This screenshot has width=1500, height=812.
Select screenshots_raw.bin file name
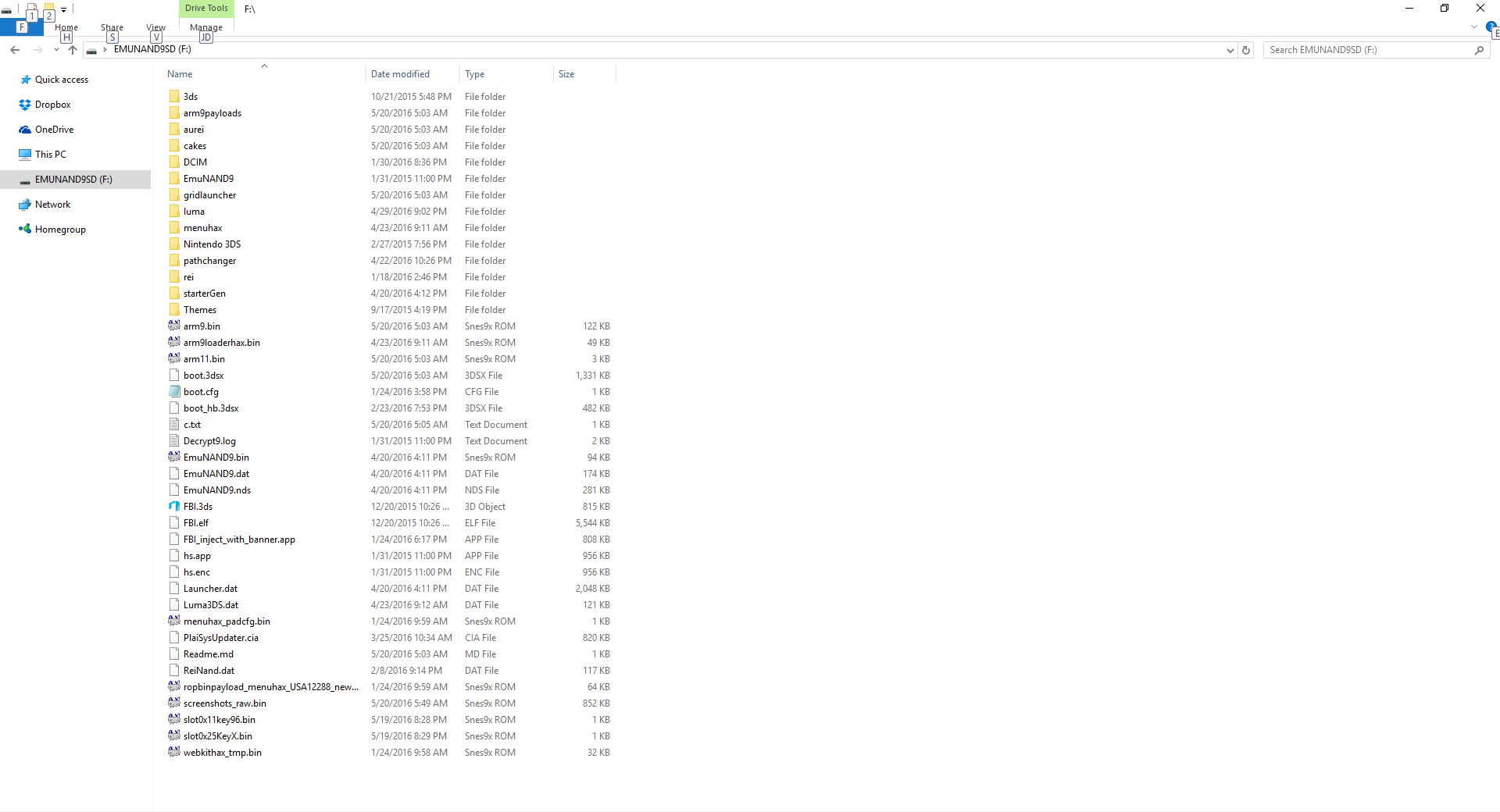[225, 703]
